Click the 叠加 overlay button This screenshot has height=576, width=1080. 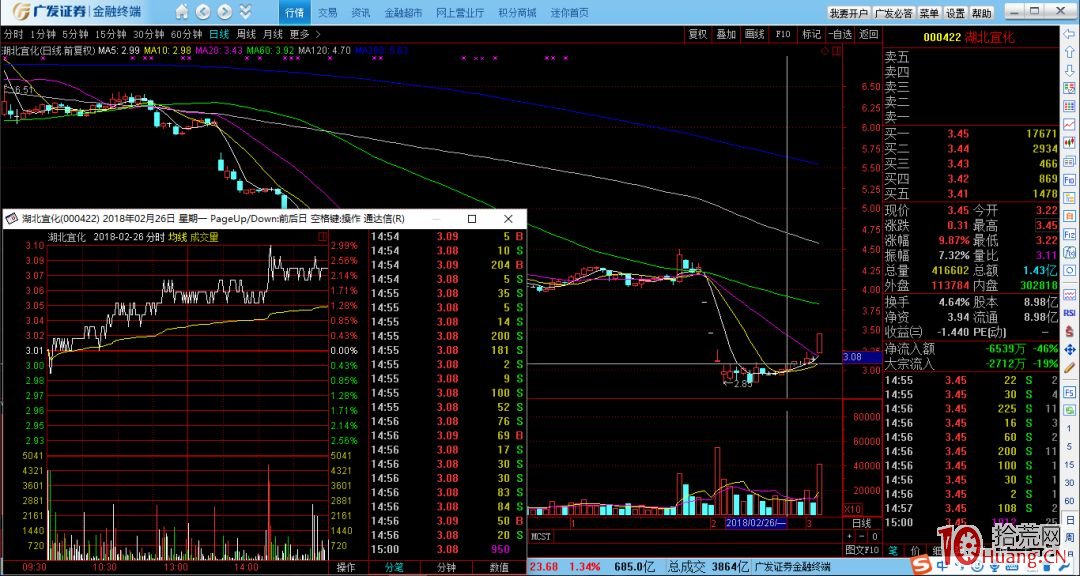coord(726,34)
